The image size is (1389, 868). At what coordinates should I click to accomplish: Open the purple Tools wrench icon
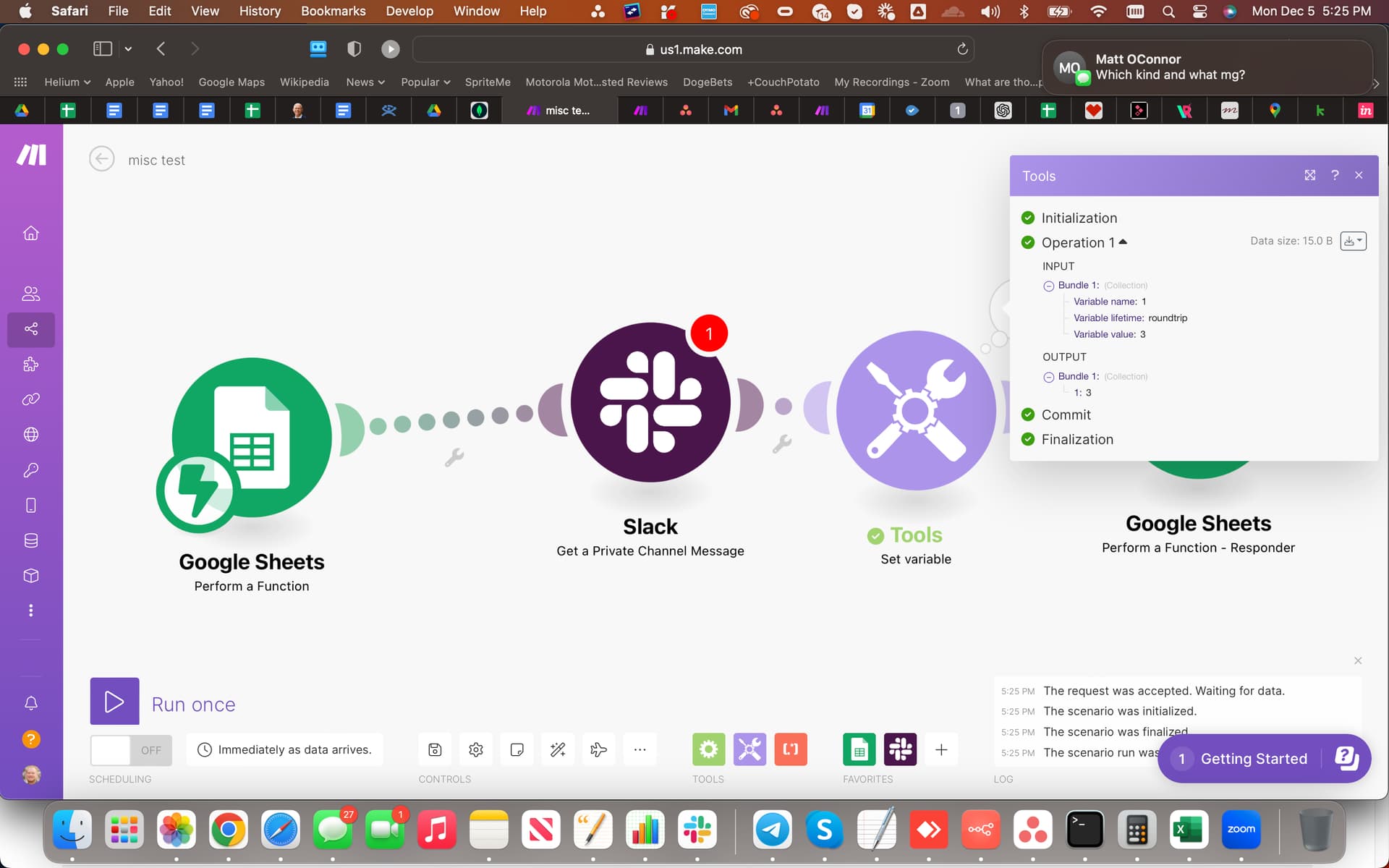click(x=749, y=749)
